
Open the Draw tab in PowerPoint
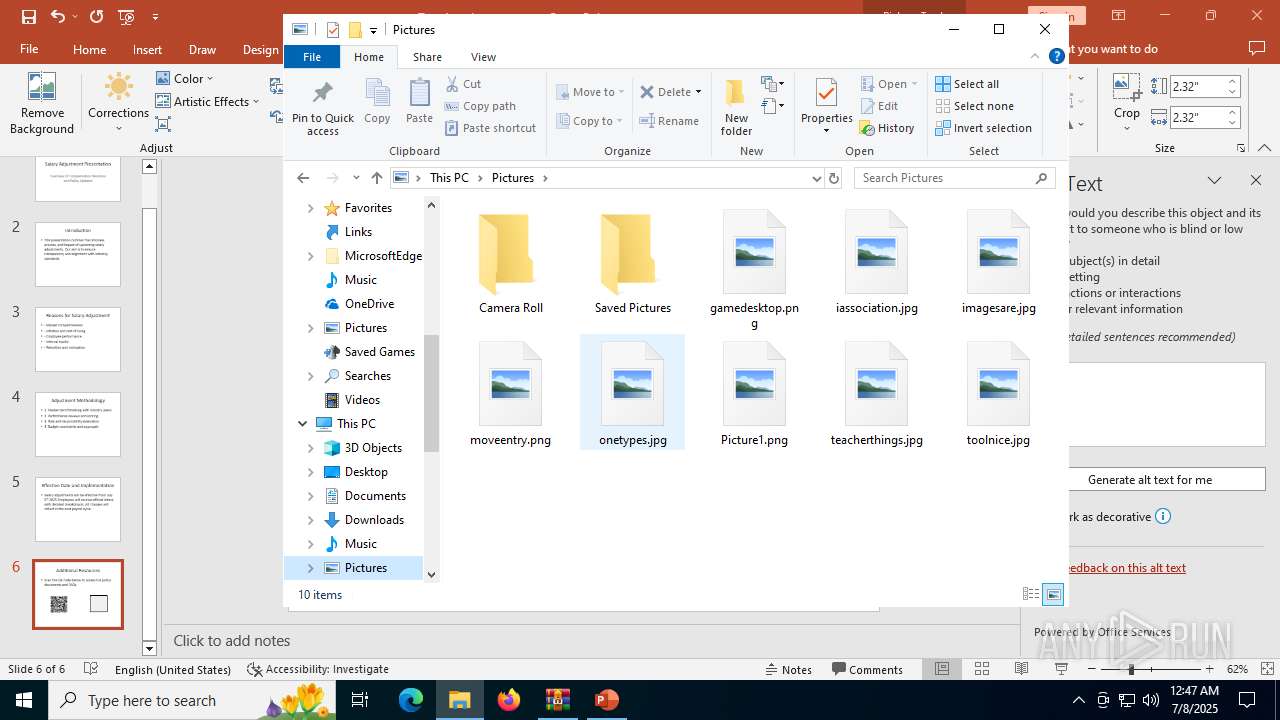click(203, 49)
